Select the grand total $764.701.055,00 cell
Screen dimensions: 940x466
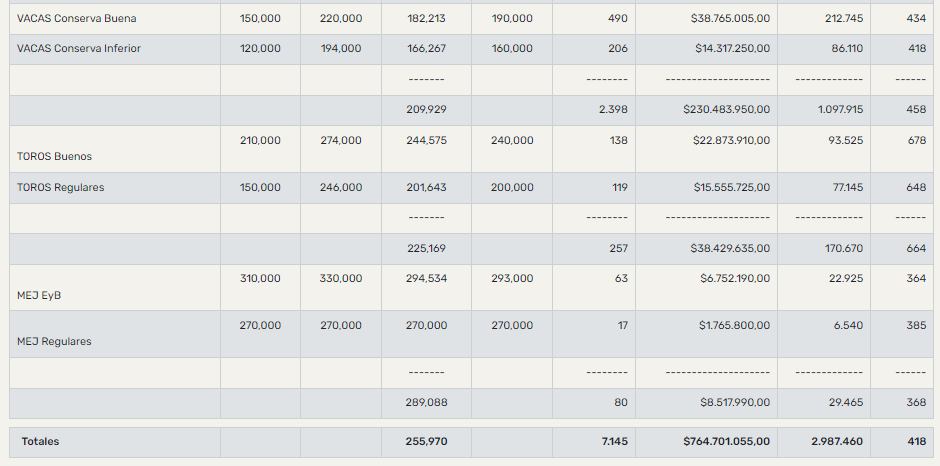(720, 441)
